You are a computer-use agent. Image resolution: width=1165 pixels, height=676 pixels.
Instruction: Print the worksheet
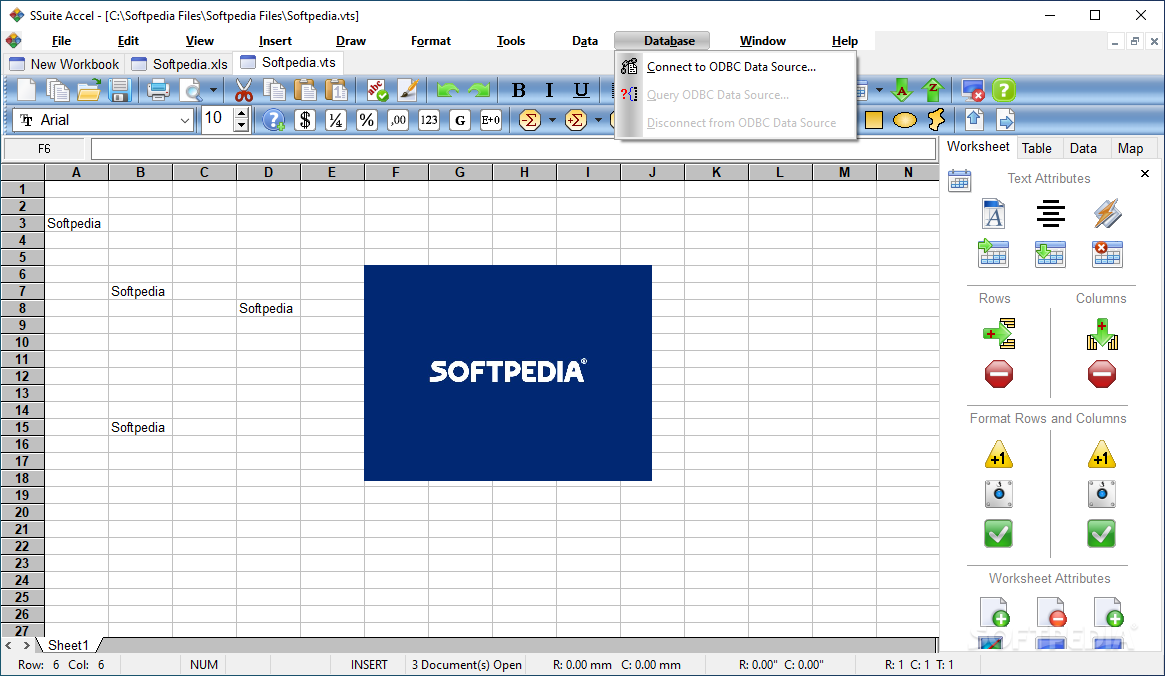point(158,91)
